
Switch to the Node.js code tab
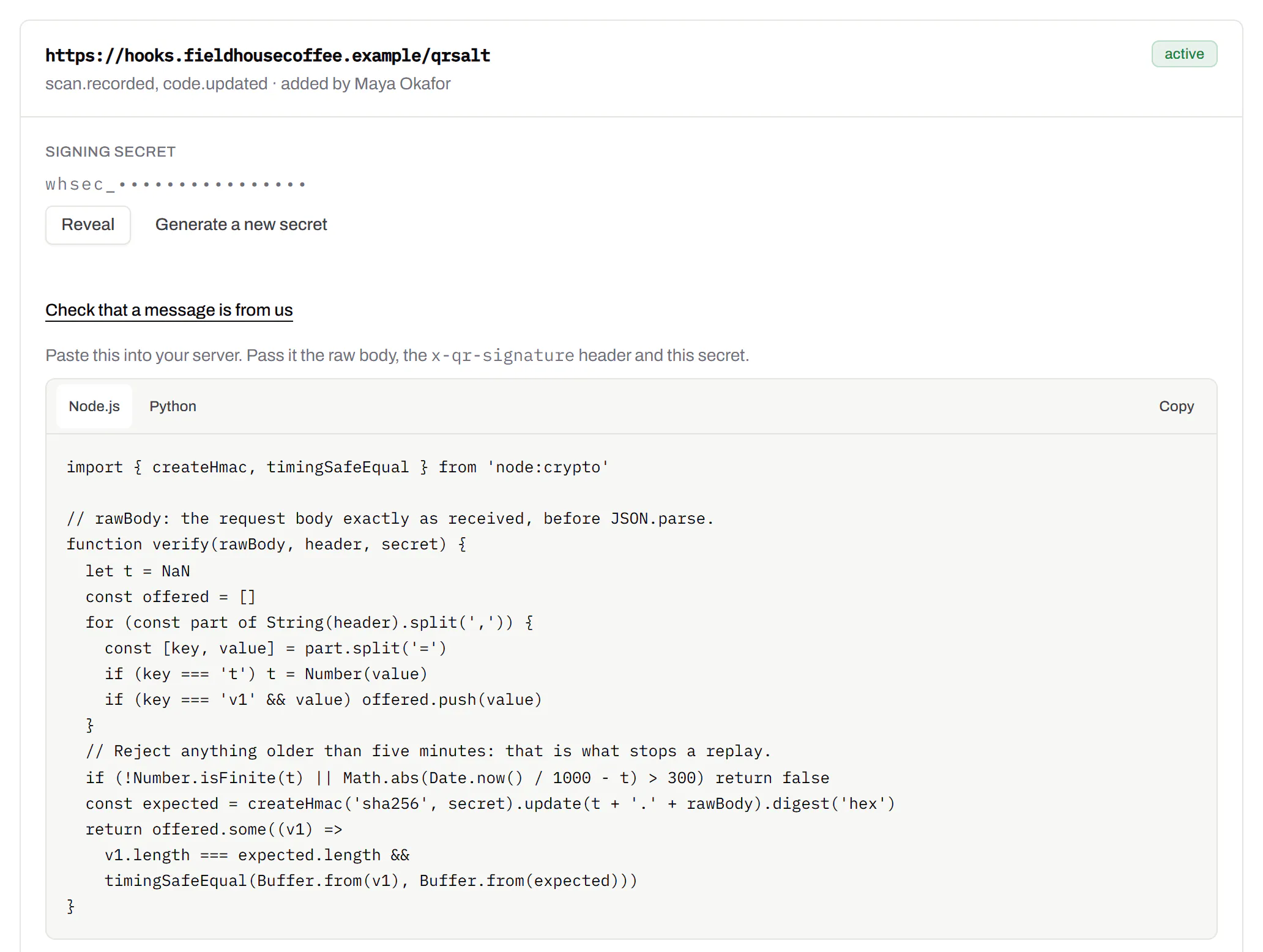coord(94,406)
